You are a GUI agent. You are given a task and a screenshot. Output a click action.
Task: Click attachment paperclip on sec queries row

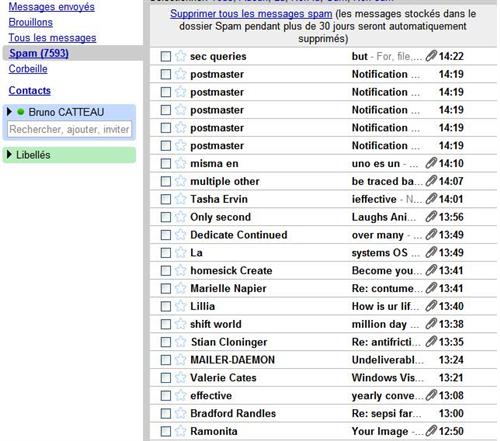click(431, 56)
